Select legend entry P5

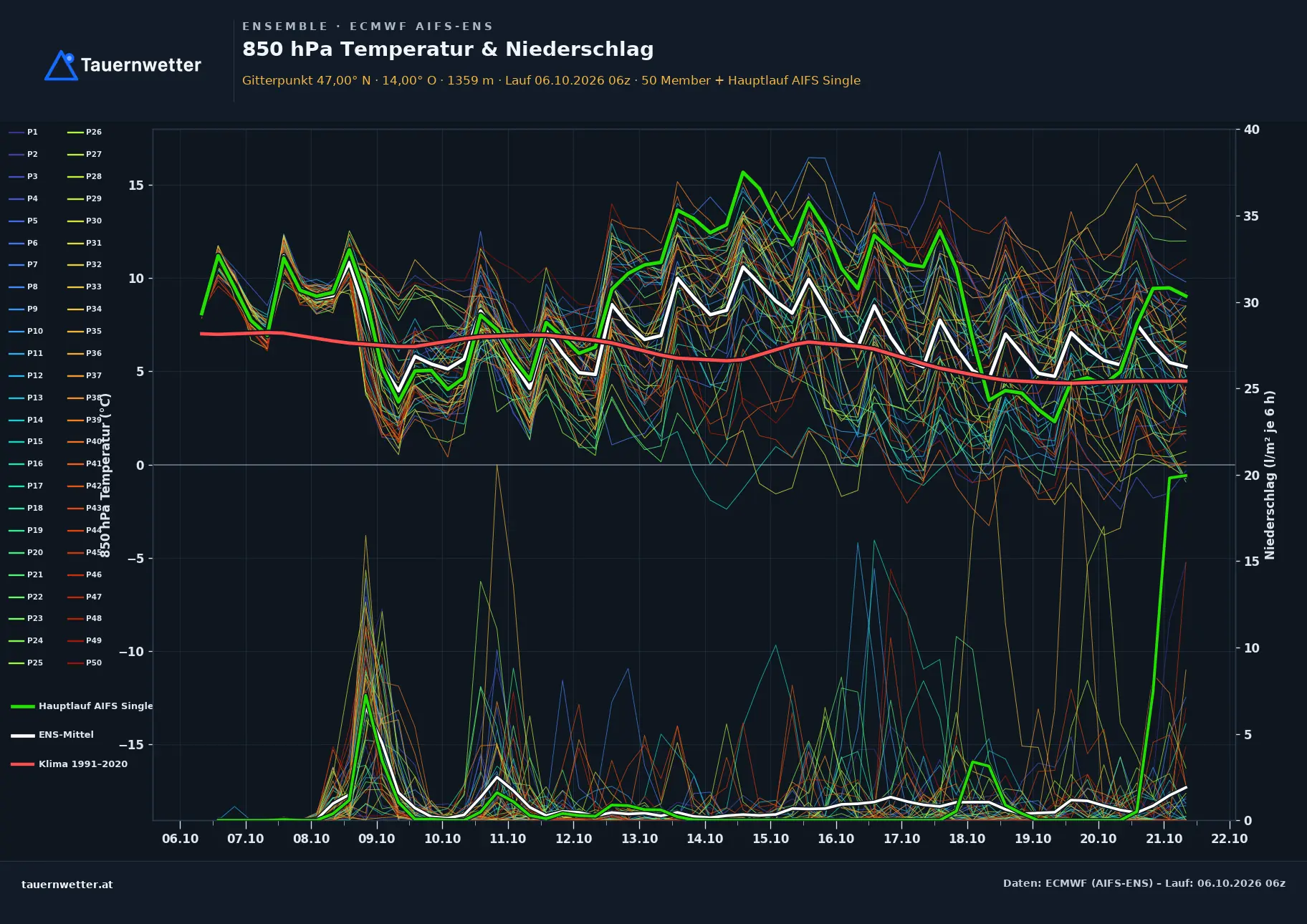click(x=24, y=221)
